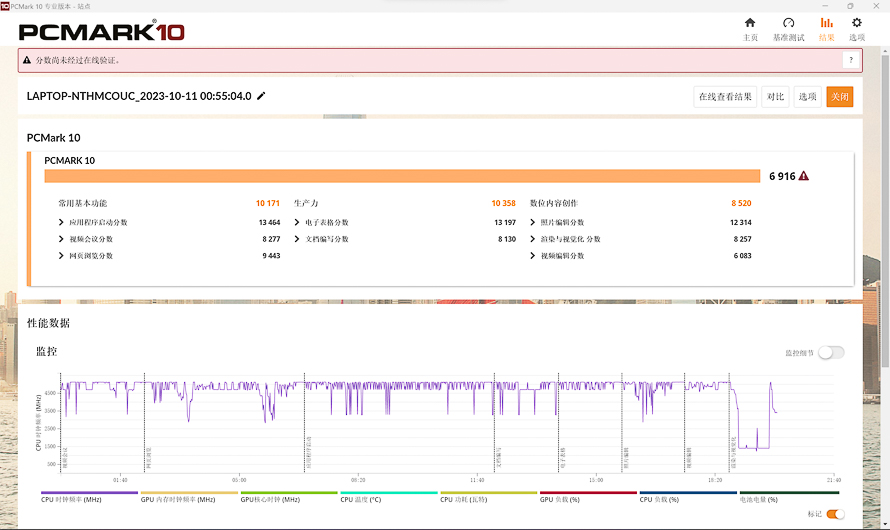Click the warning icon in the pink banner
Image resolution: width=890 pixels, height=530 pixels.
pos(27,60)
